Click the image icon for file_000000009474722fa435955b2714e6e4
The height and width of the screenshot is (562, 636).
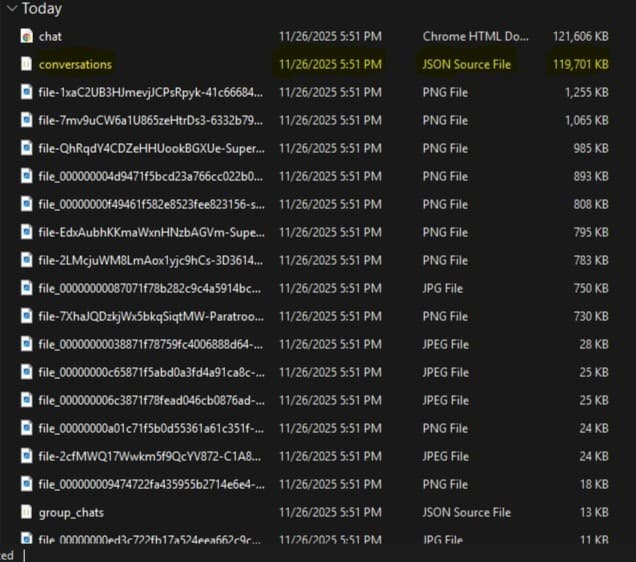coord(27,484)
